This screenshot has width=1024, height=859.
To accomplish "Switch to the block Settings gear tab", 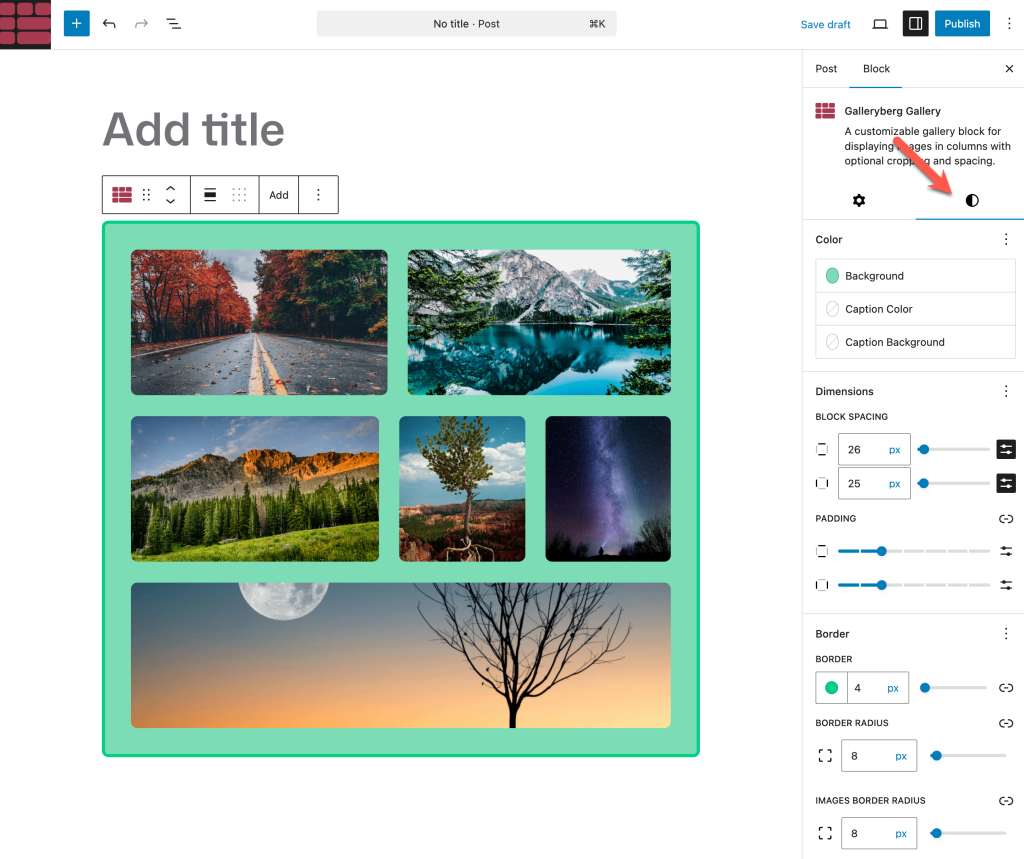I will point(858,200).
